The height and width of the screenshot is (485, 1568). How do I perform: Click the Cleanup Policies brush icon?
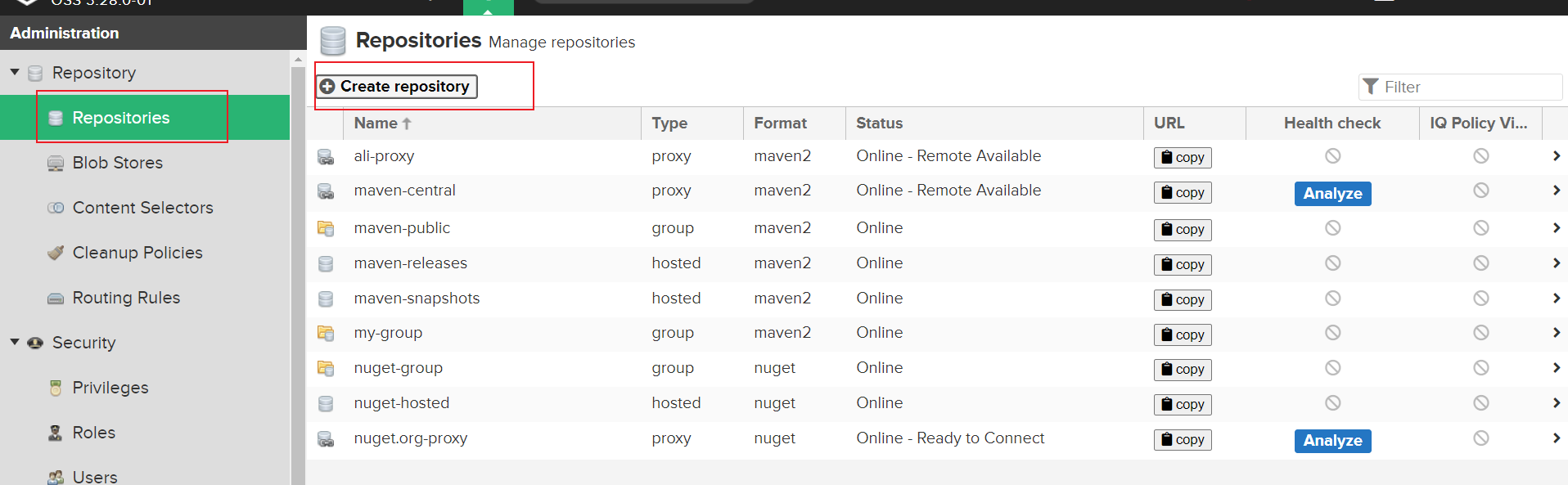(x=56, y=253)
